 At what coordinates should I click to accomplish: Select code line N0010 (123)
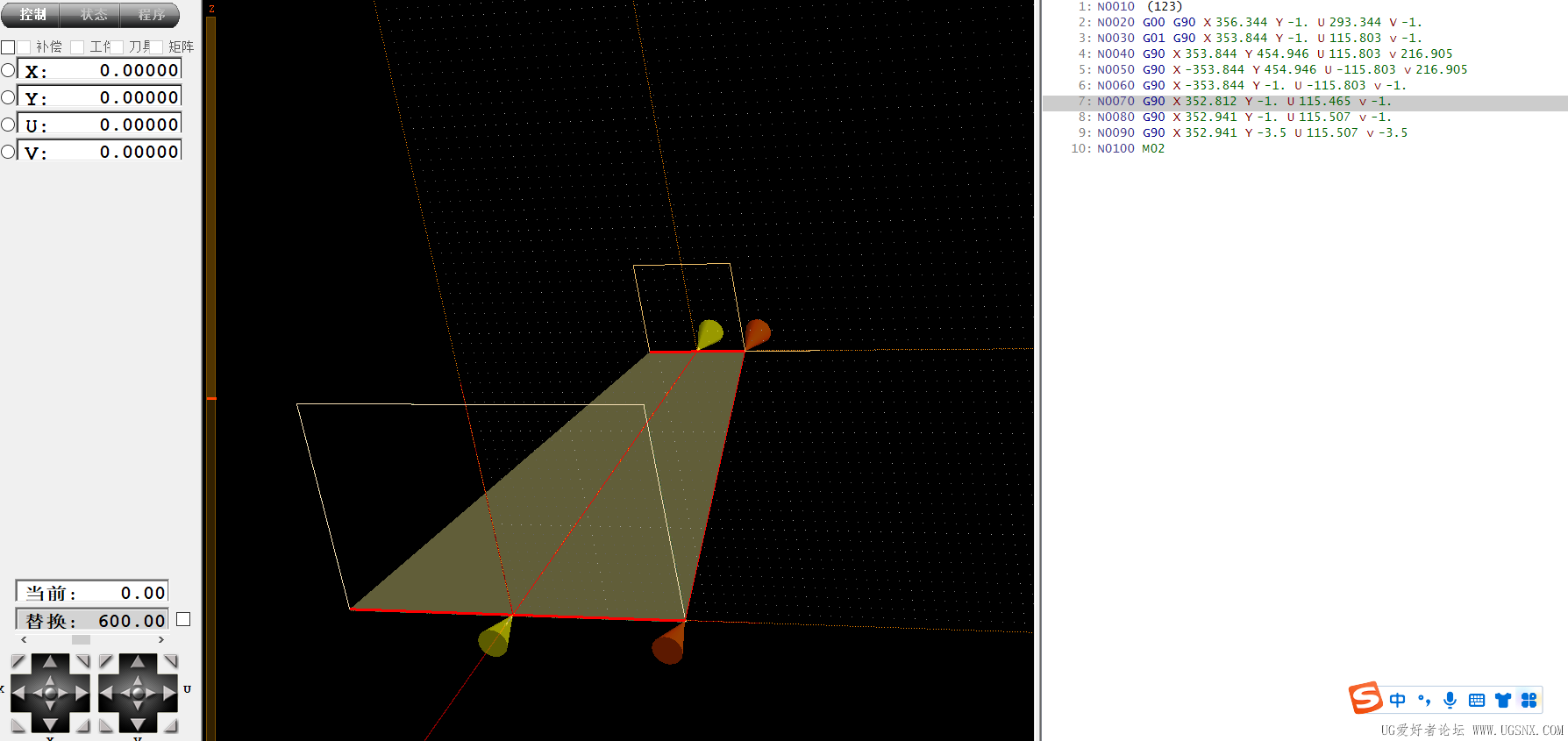(1304, 6)
